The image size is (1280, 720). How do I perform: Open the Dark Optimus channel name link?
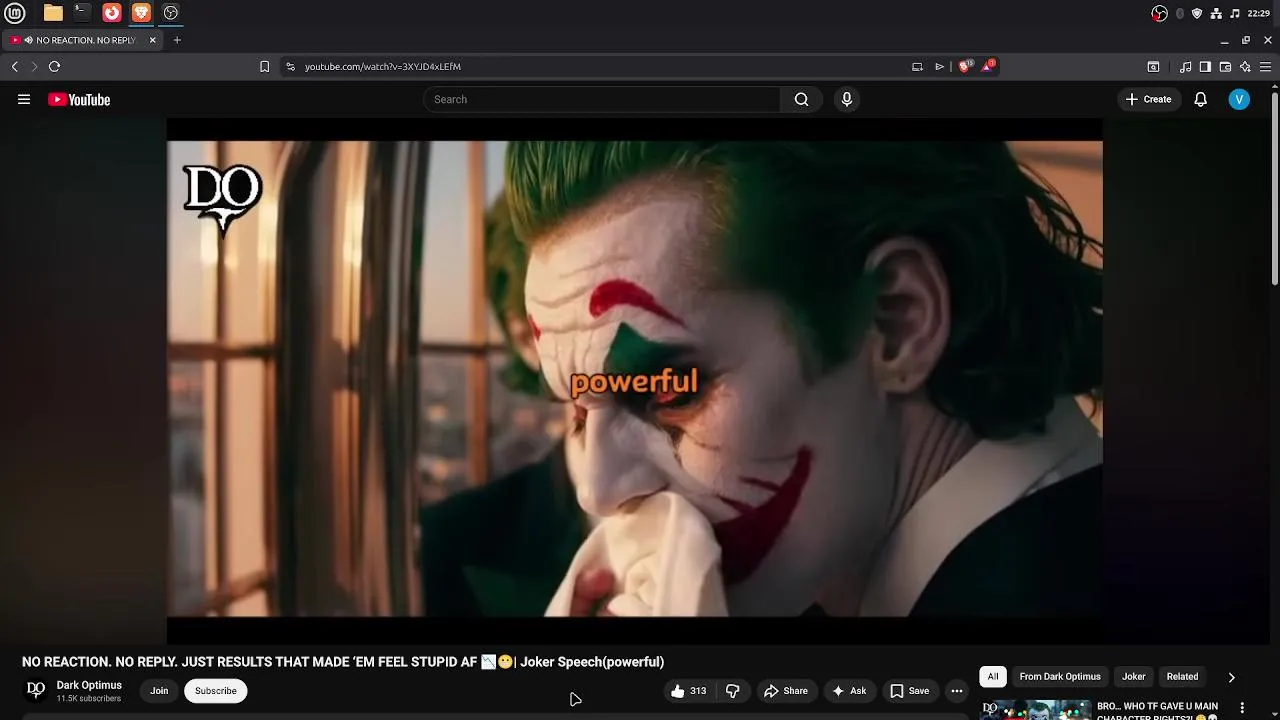click(x=89, y=685)
